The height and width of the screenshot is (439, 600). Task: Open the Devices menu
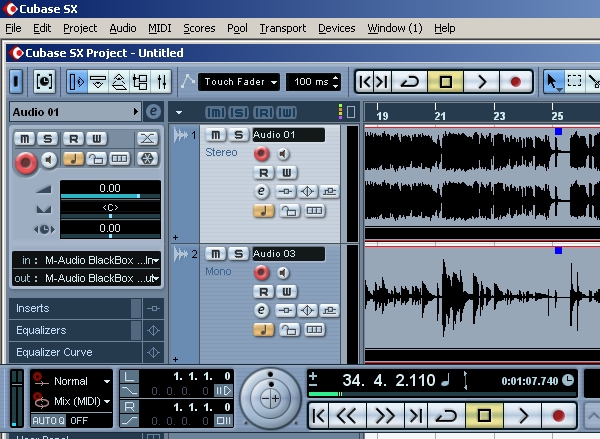click(337, 28)
